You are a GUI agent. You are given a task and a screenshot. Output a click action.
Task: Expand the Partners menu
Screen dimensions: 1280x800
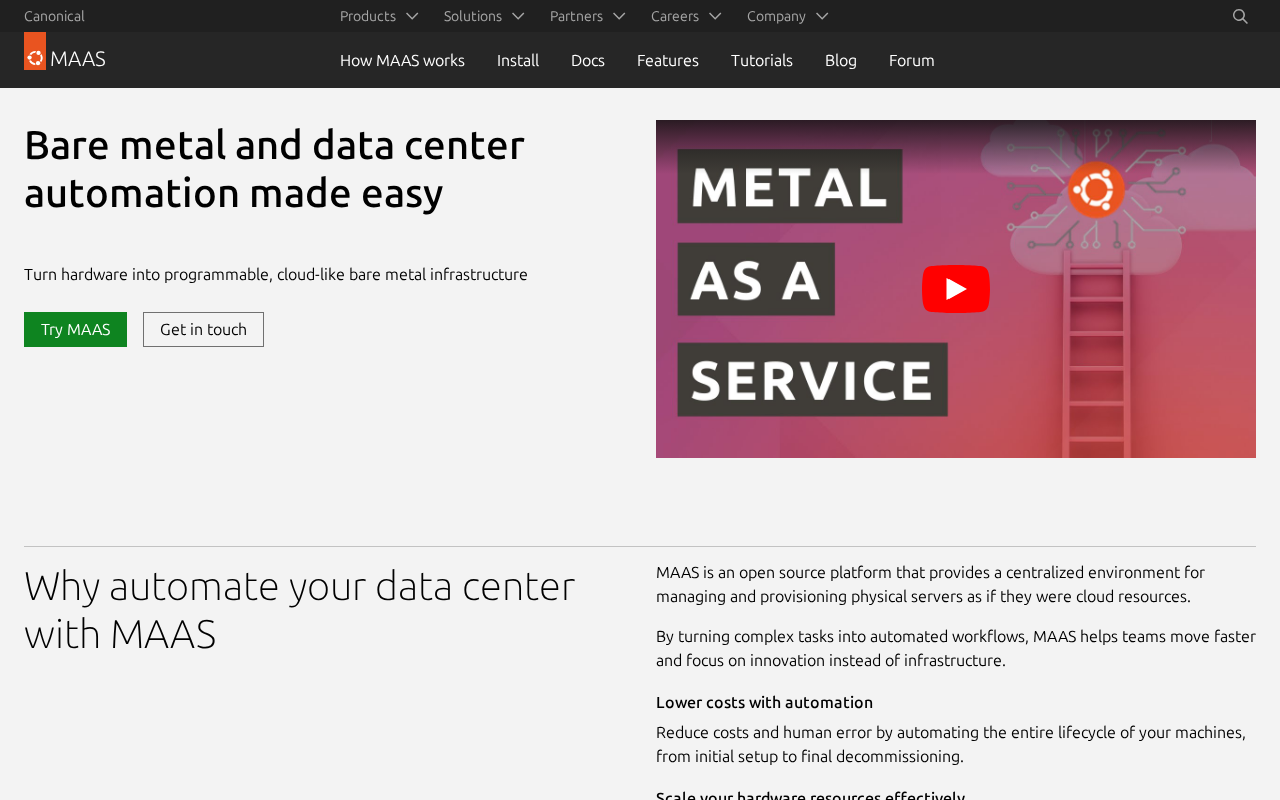(x=587, y=16)
